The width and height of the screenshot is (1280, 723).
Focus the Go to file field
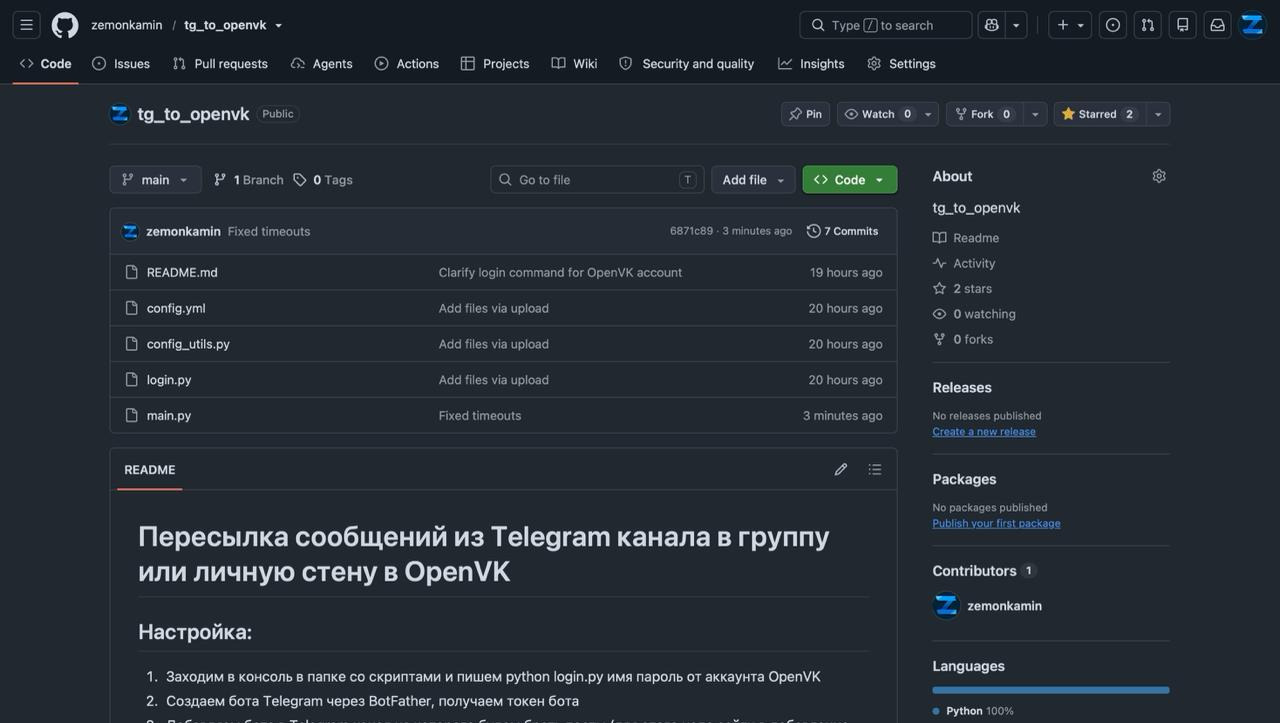coord(597,180)
